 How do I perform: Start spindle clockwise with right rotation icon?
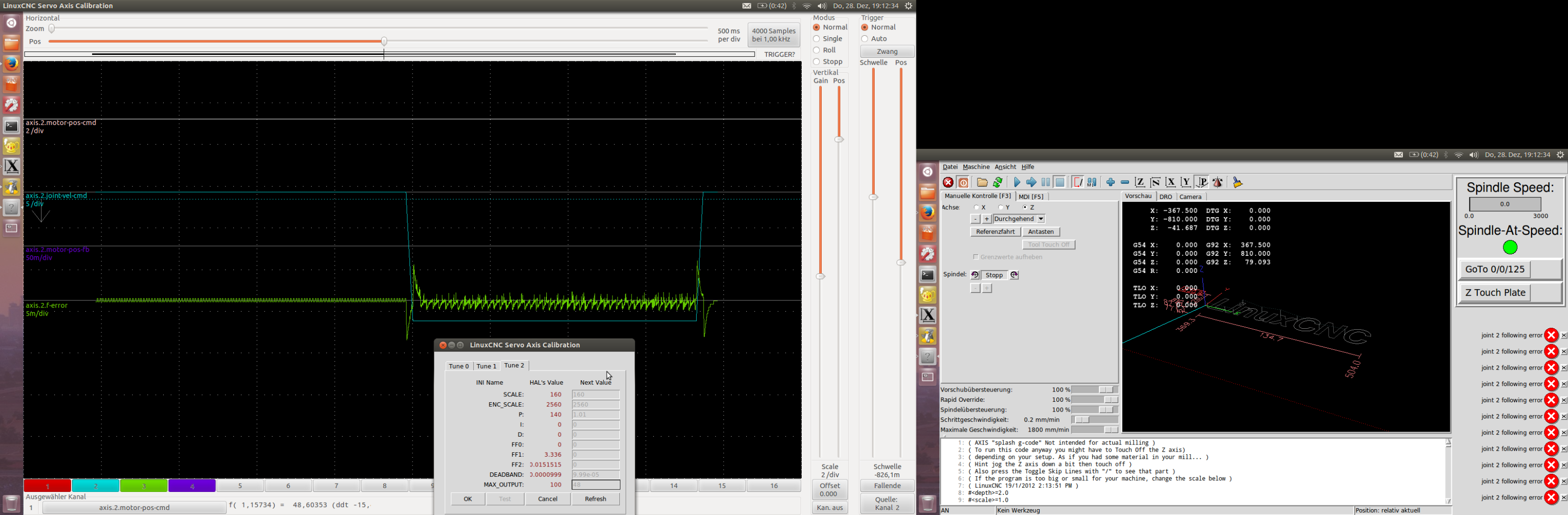[x=1014, y=275]
